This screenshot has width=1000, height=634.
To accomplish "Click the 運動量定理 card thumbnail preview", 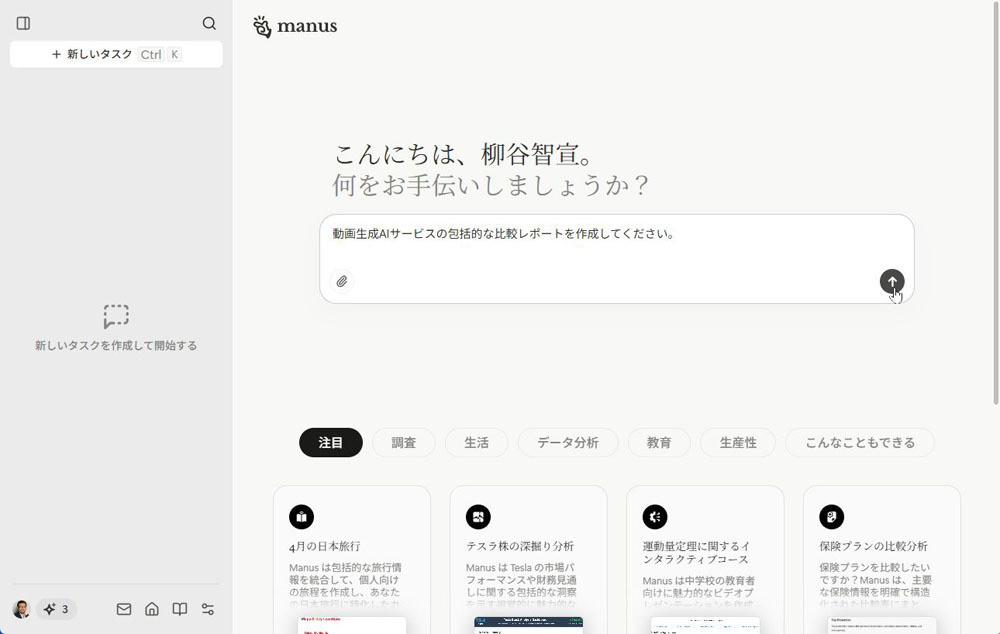I will point(705,626).
